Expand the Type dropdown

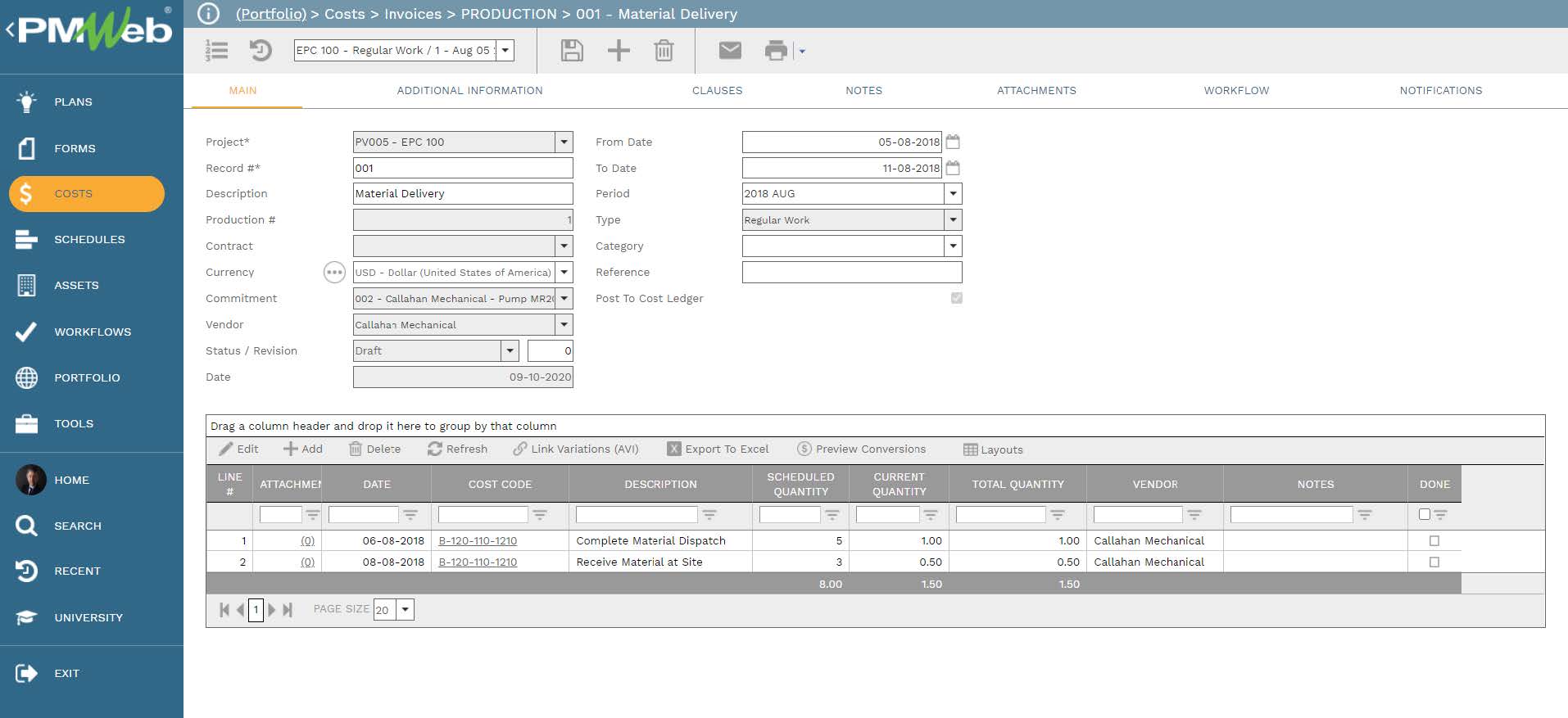coord(953,219)
